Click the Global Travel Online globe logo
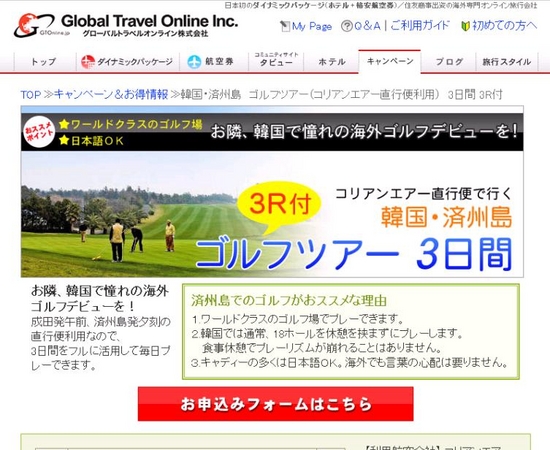The width and height of the screenshot is (550, 450). pos(34,25)
